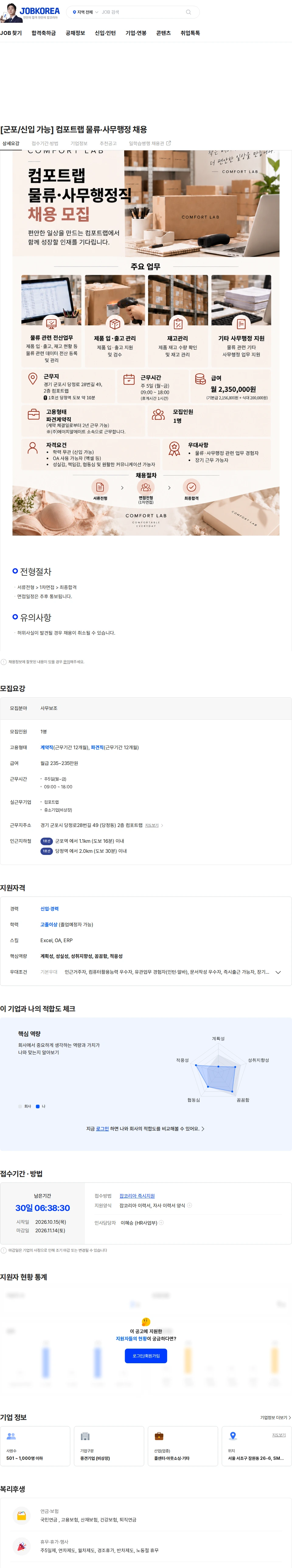292x1568 pixels.
Task: Click the info icon beside 채용정보에 잘못된 내용
Action: click(x=4, y=662)
